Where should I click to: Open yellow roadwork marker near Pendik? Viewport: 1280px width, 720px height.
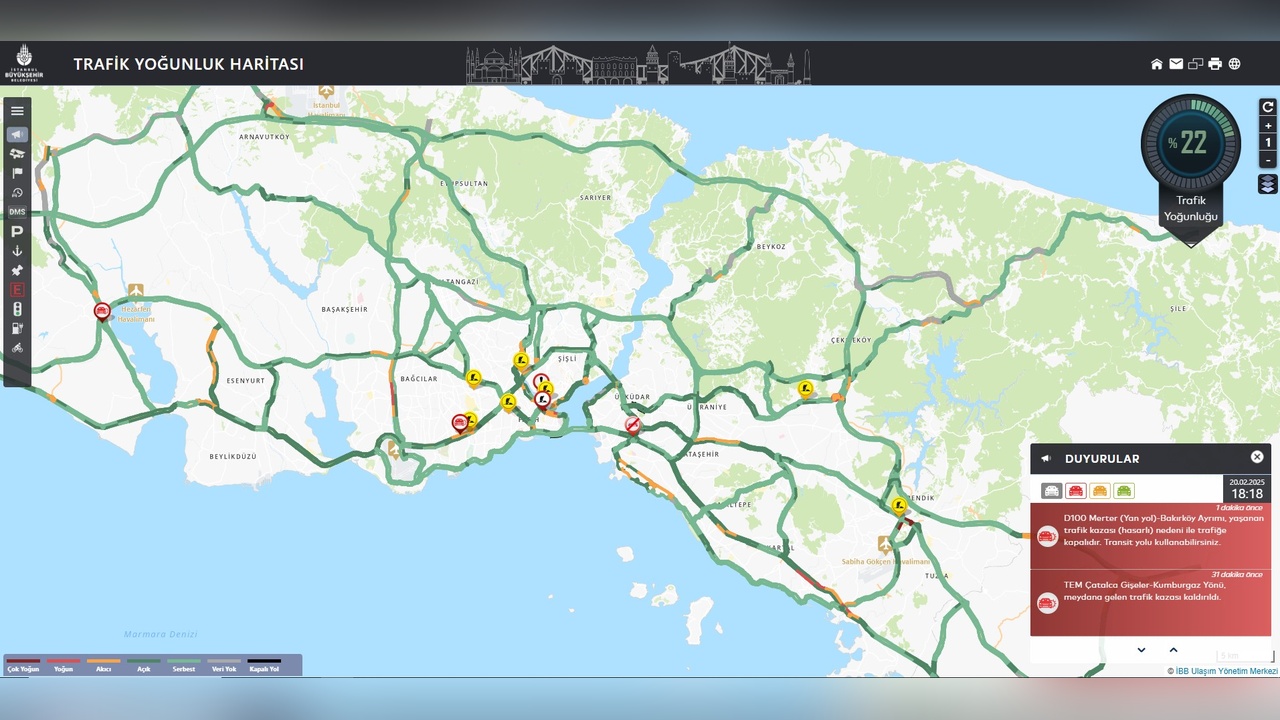pos(899,506)
